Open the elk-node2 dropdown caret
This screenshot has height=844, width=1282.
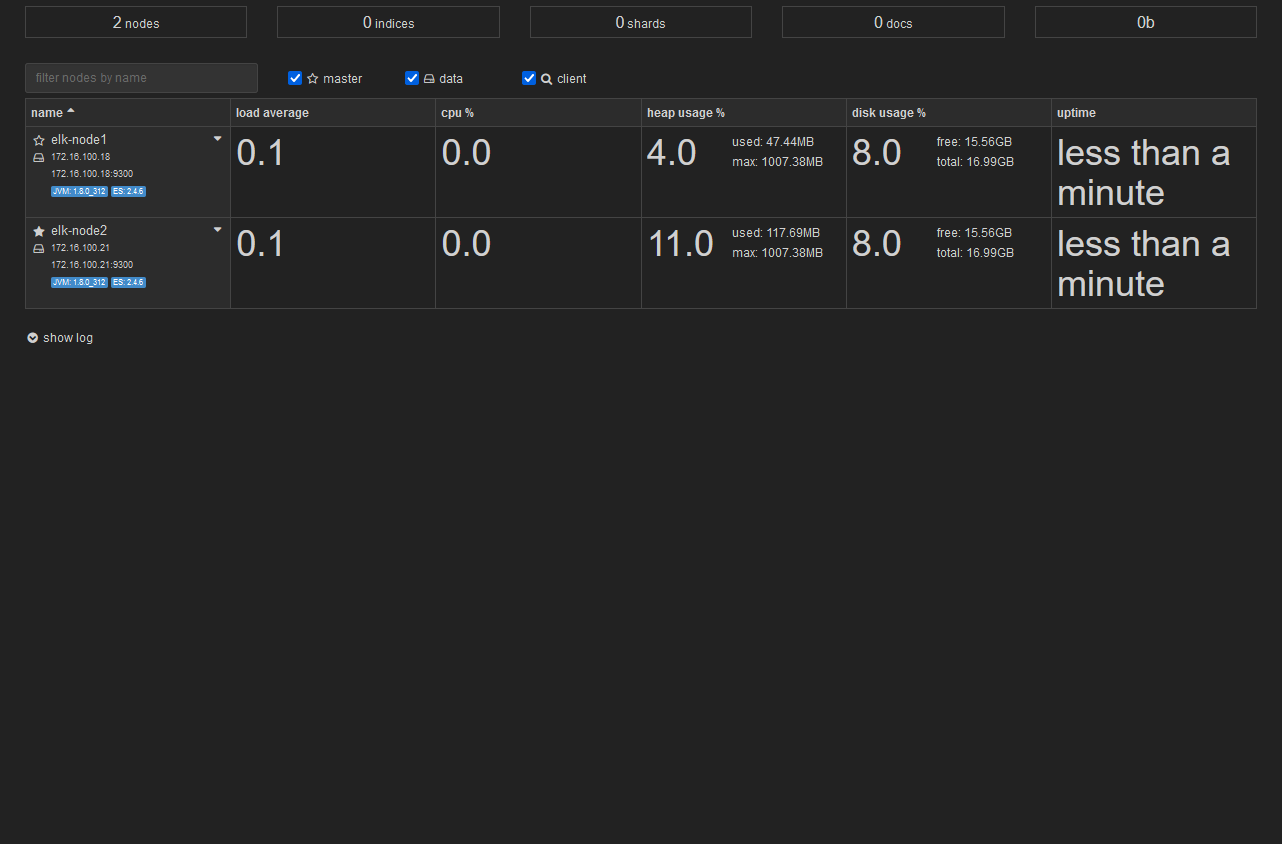coord(218,230)
